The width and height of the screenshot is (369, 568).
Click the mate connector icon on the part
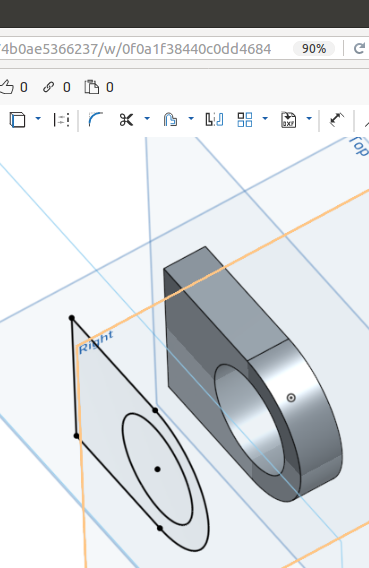coord(291,398)
